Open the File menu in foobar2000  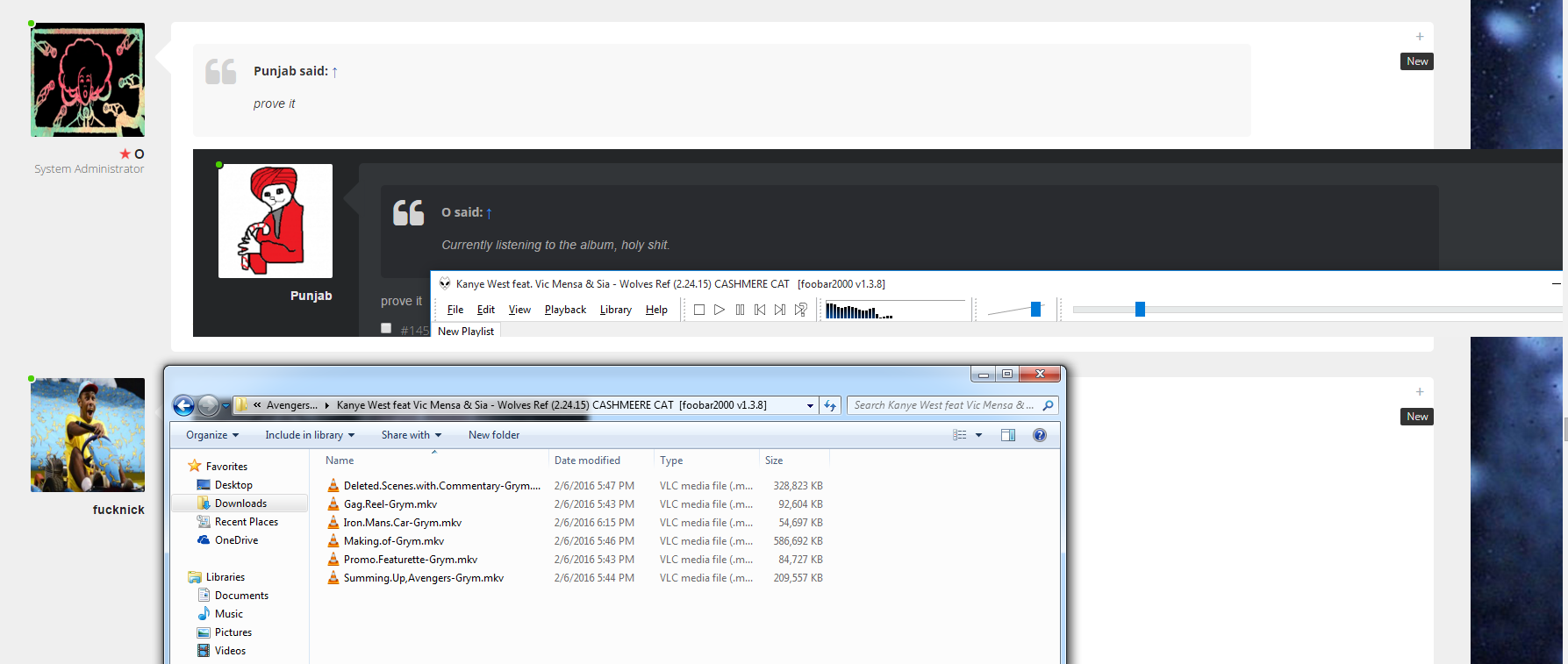coord(455,310)
